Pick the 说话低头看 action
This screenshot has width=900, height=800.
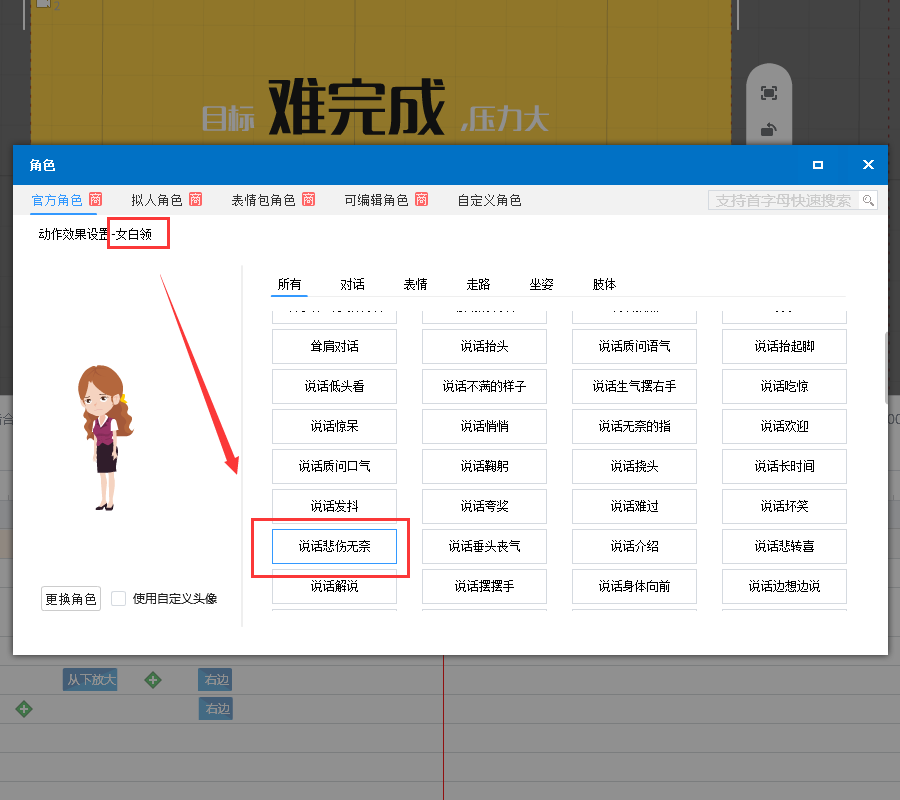coord(334,386)
